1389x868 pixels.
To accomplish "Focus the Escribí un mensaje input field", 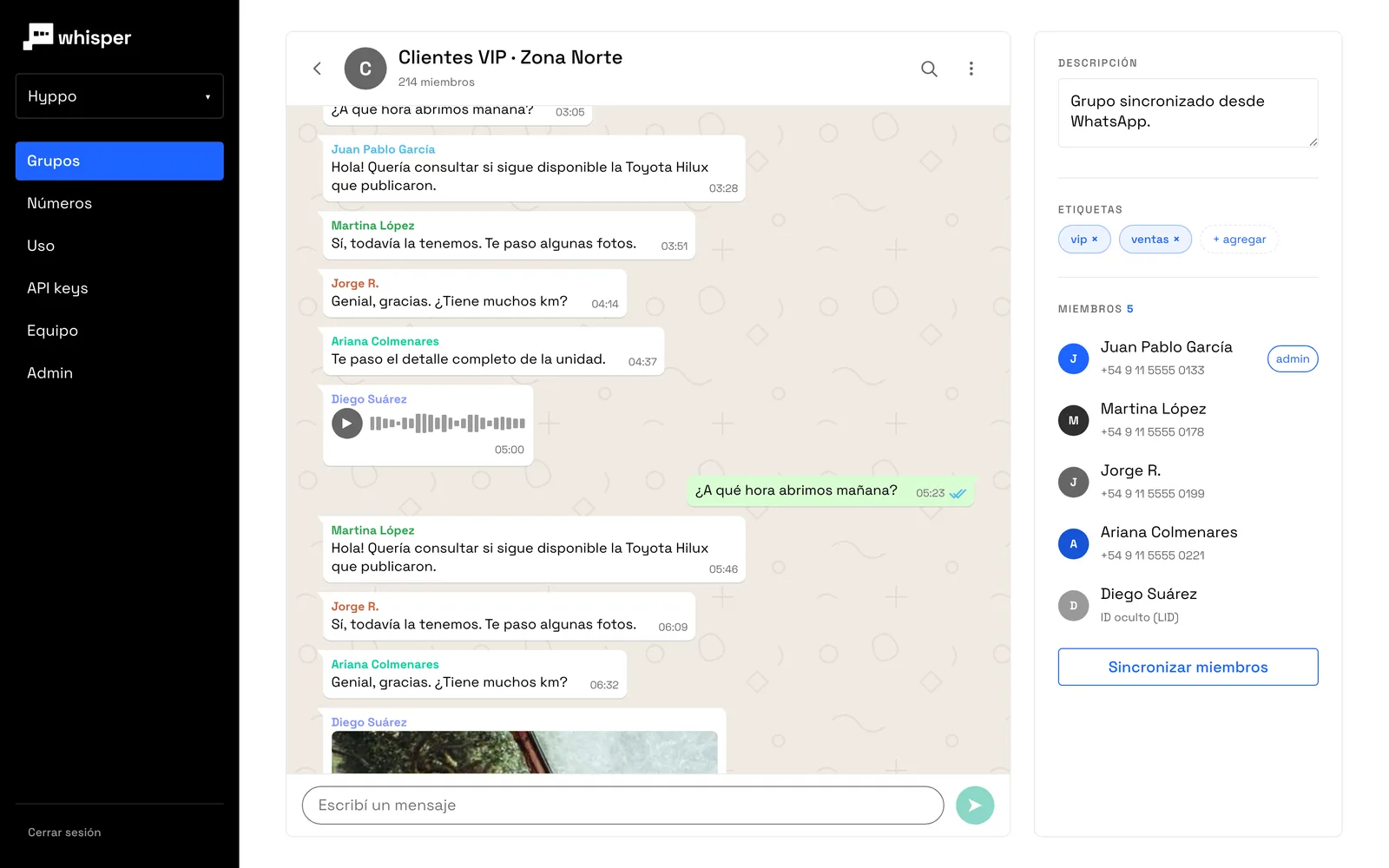I will pos(622,806).
